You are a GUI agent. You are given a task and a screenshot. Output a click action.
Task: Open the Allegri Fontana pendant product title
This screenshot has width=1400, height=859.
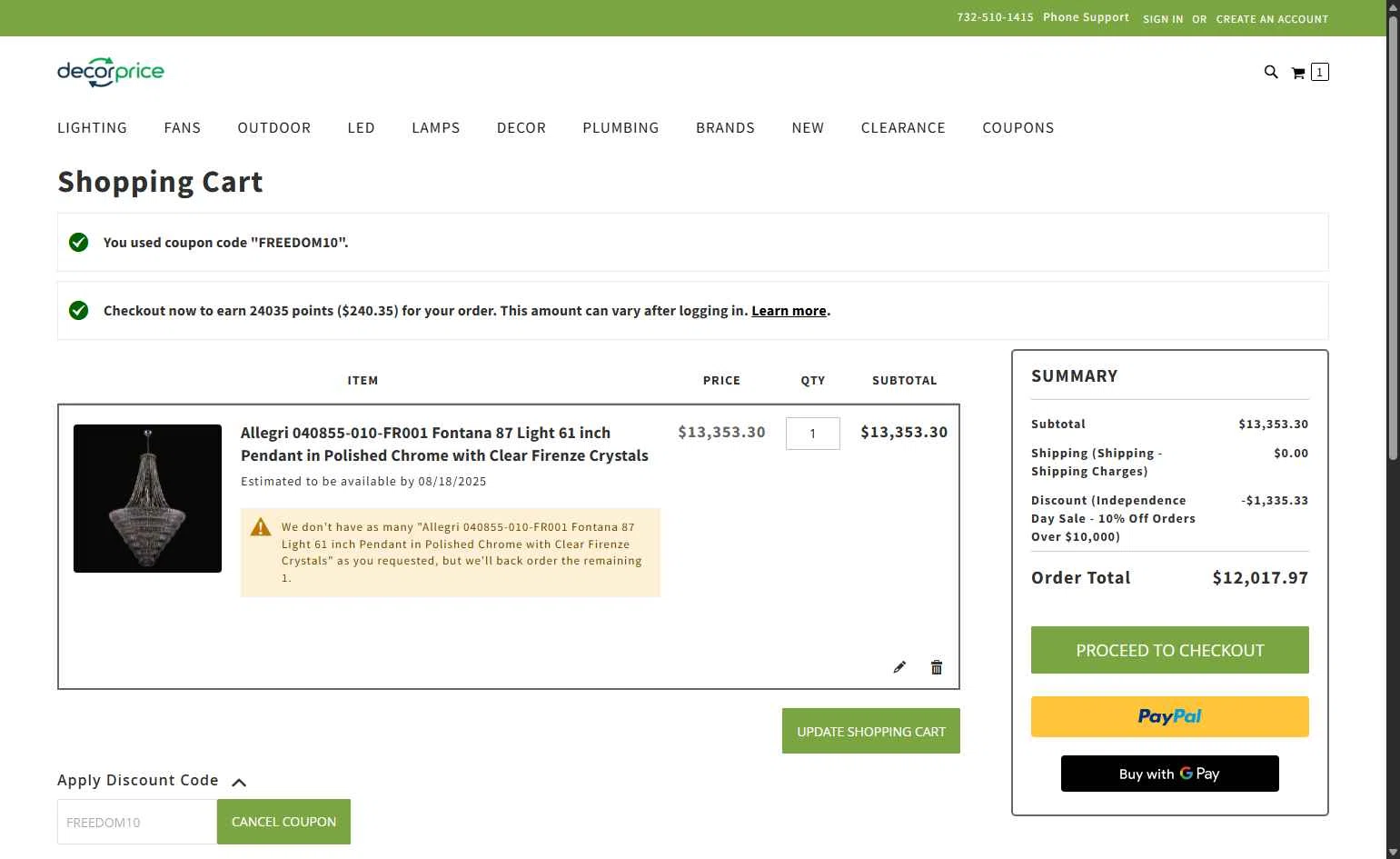444,444
